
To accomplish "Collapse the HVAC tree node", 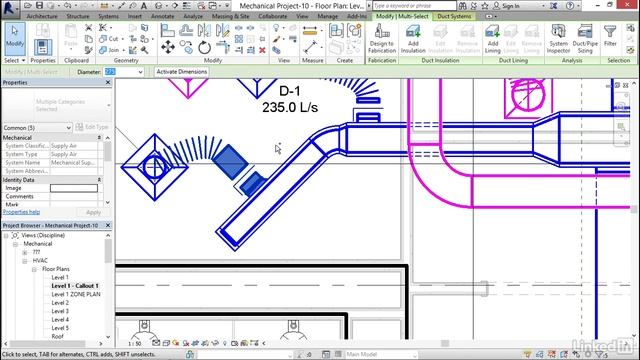I will (x=24, y=261).
